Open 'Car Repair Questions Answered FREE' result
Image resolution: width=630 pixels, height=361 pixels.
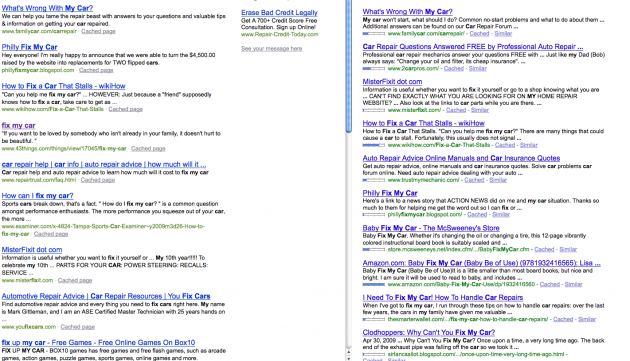[473, 47]
